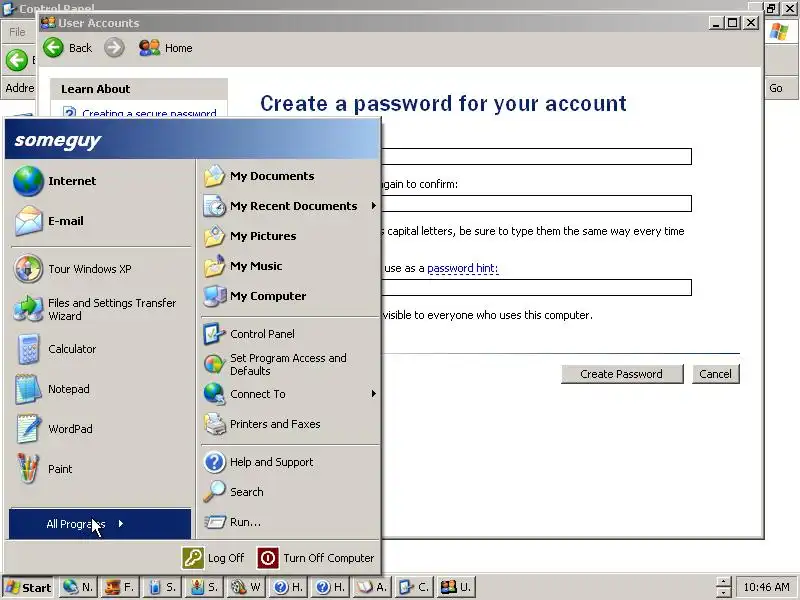Switch to the F. taskbar item
The image size is (800, 600).
119,587
